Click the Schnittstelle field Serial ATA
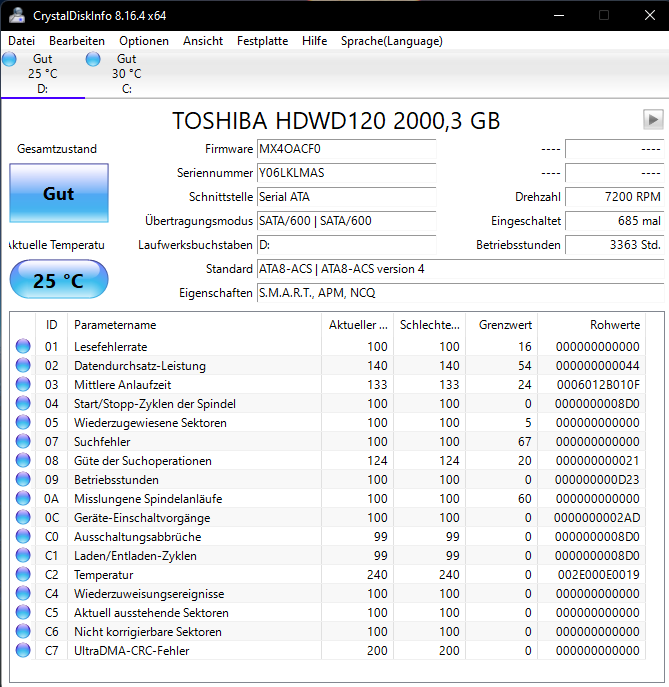Image resolution: width=669 pixels, height=687 pixels. [346, 197]
